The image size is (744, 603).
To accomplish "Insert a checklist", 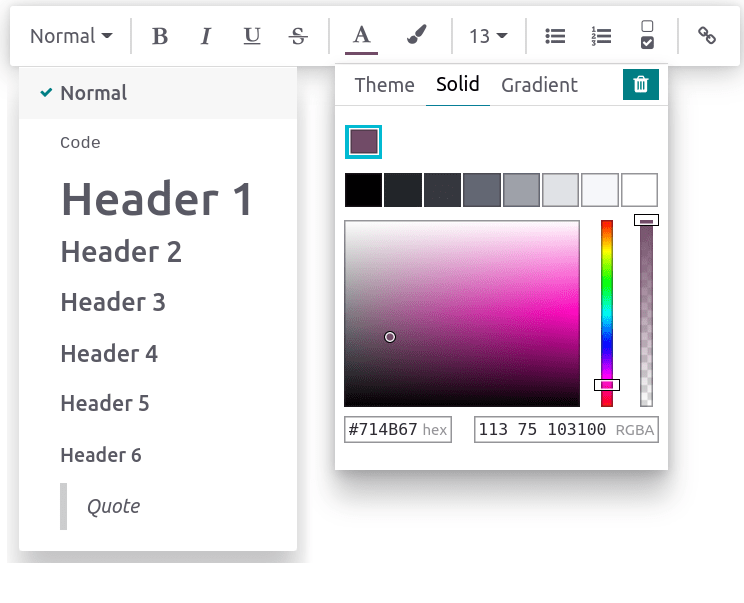I will point(647,35).
